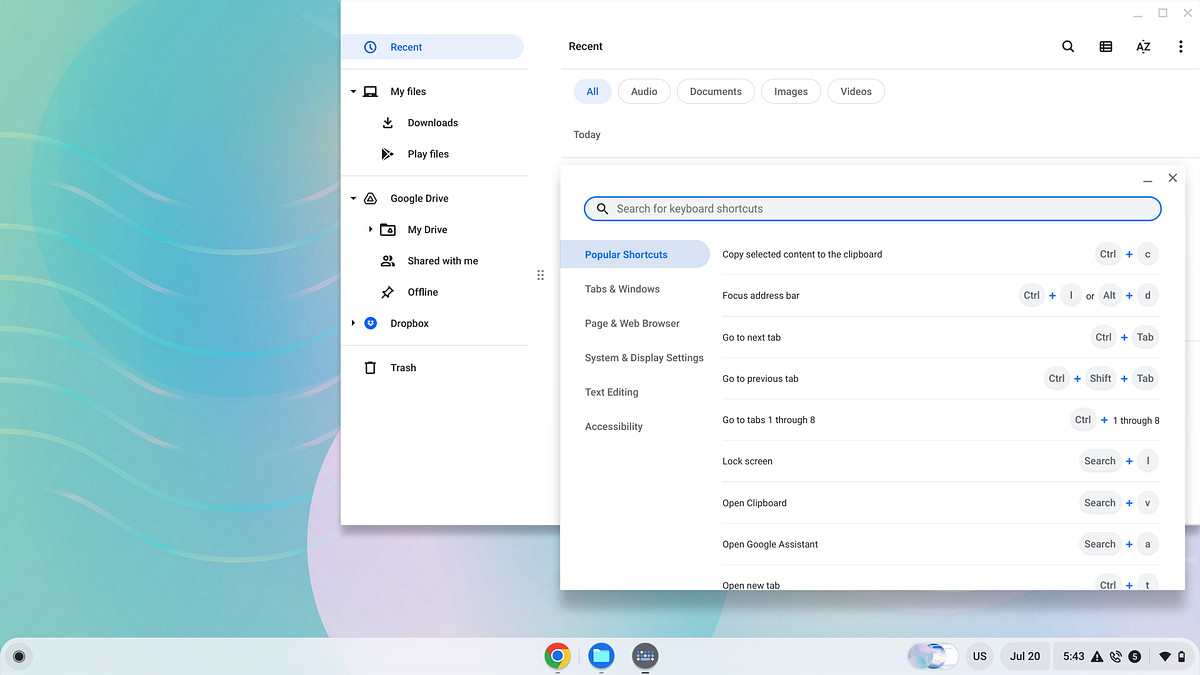1200x675 pixels.
Task: Open the Files app three-dot menu
Action: 1181,46
